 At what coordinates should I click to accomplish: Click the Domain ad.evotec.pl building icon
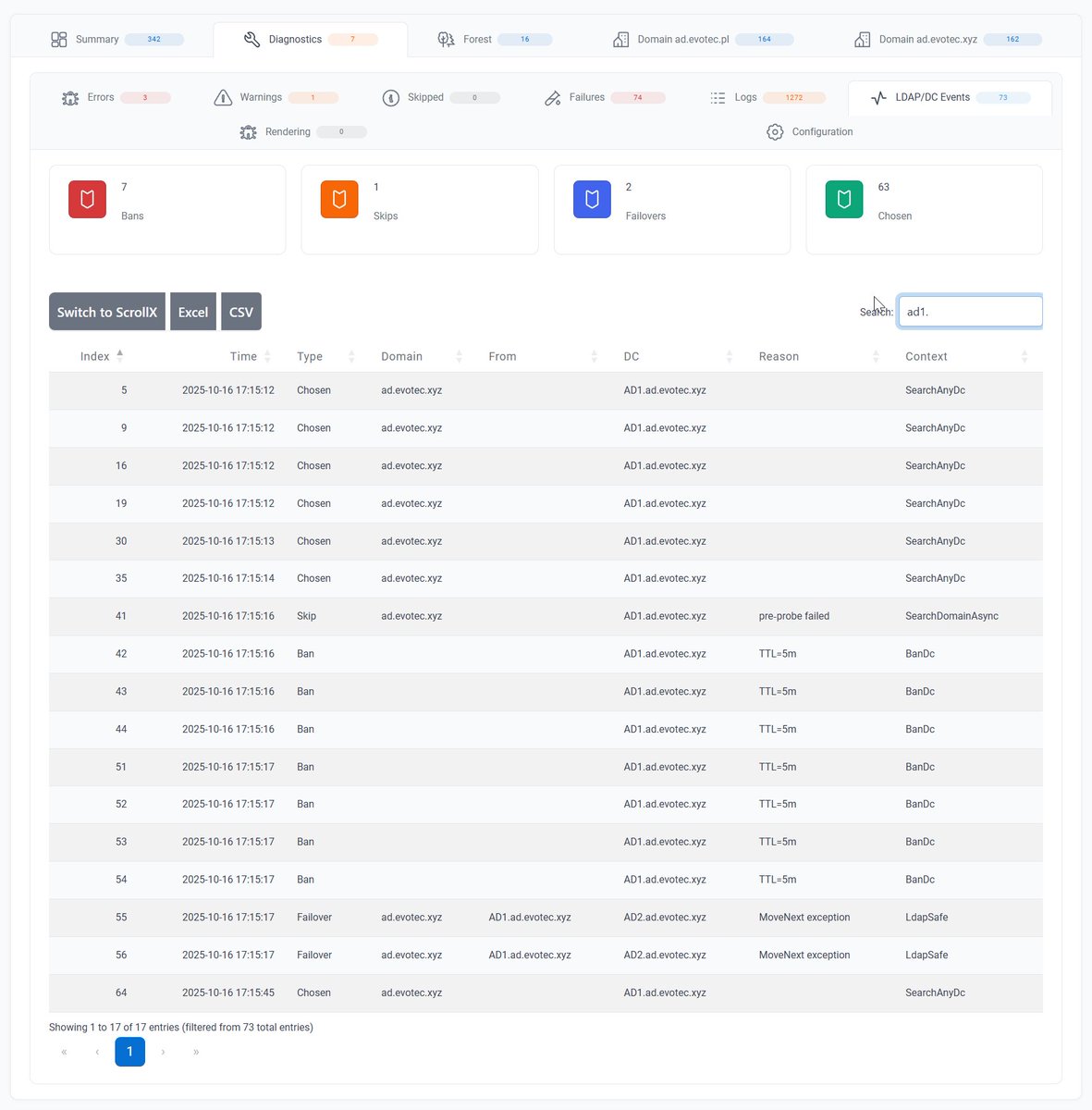point(620,40)
